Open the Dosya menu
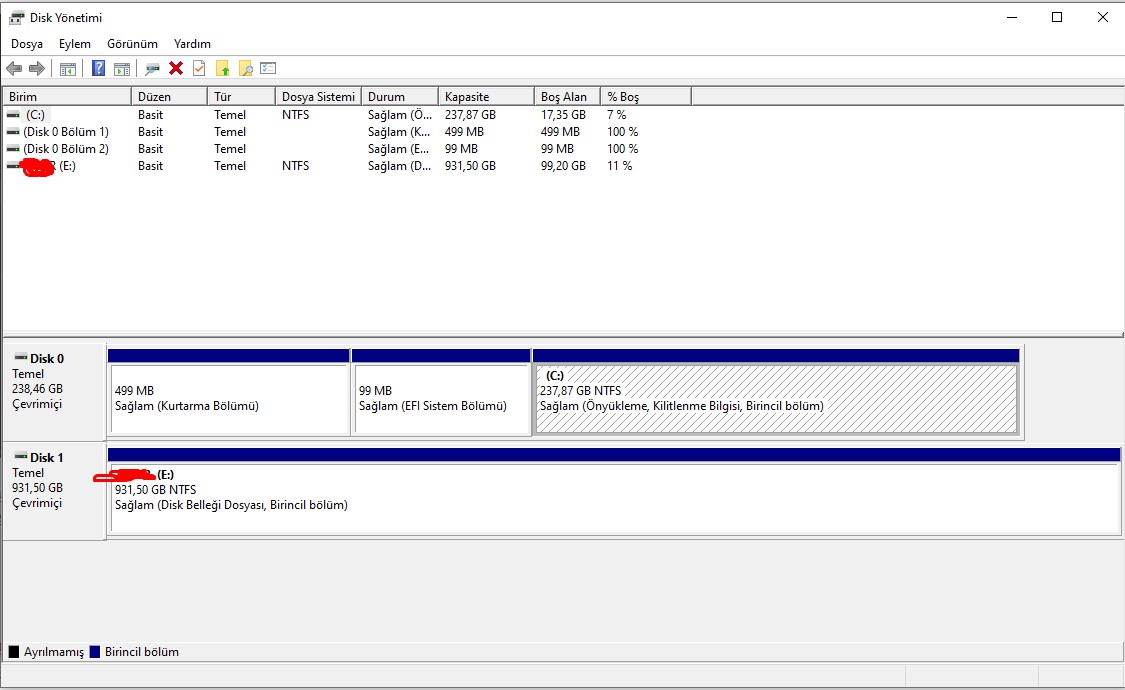The height and width of the screenshot is (690, 1125). tap(27, 44)
